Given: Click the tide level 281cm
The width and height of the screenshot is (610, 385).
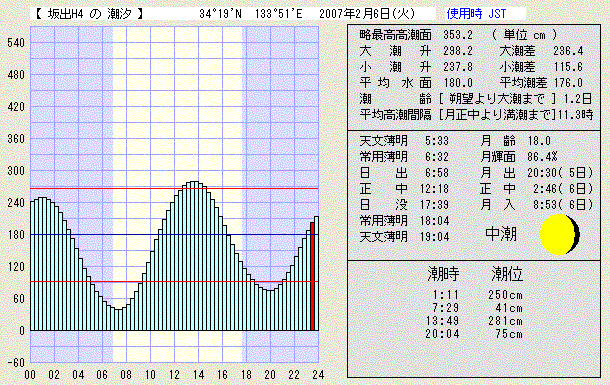Looking at the screenshot, I should pyautogui.click(x=505, y=321).
